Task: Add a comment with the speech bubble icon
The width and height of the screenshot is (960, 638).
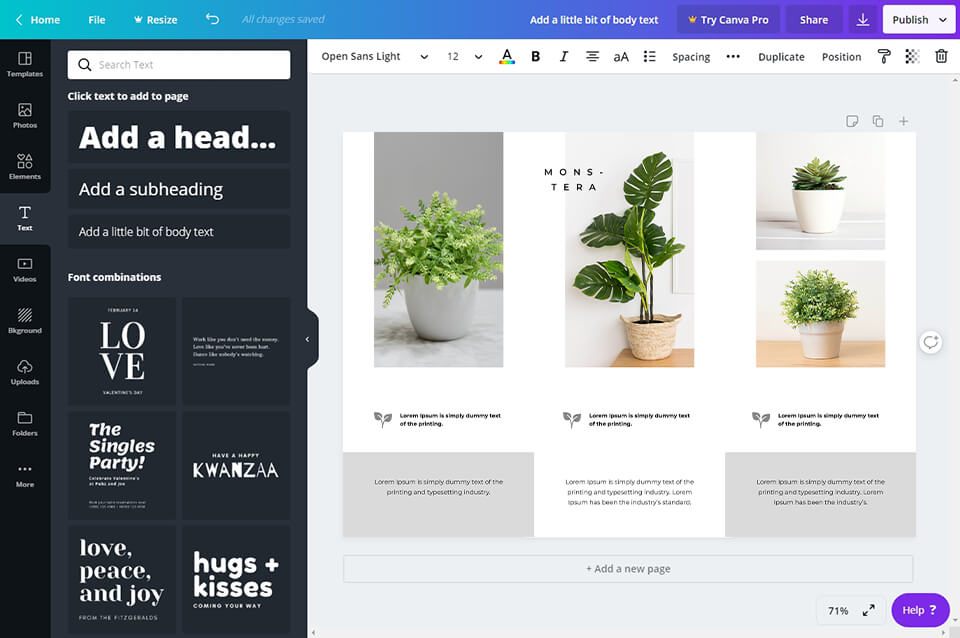Action: pos(852,120)
